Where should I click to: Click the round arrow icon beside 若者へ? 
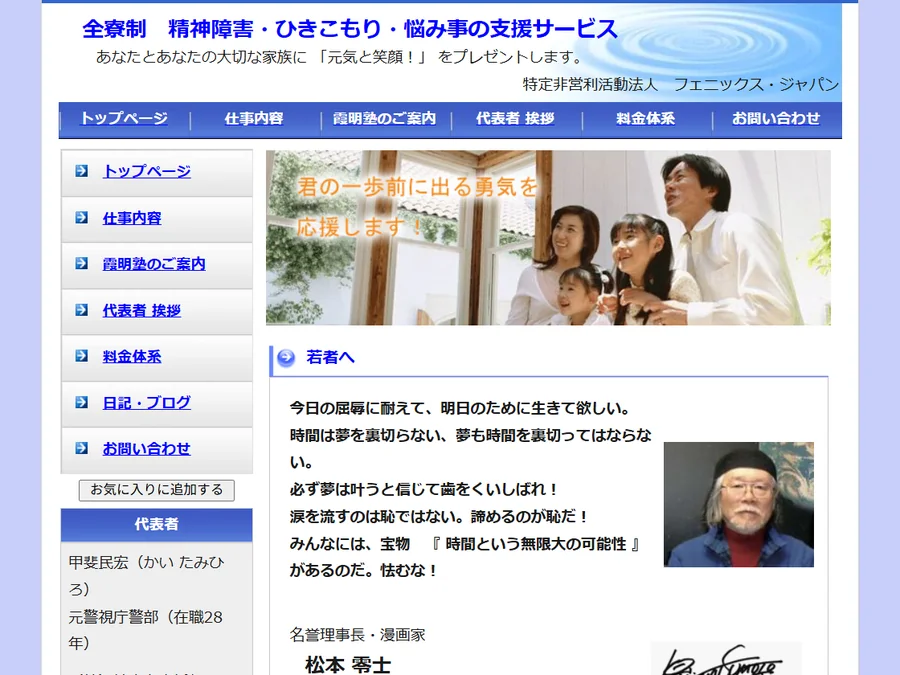(286, 358)
